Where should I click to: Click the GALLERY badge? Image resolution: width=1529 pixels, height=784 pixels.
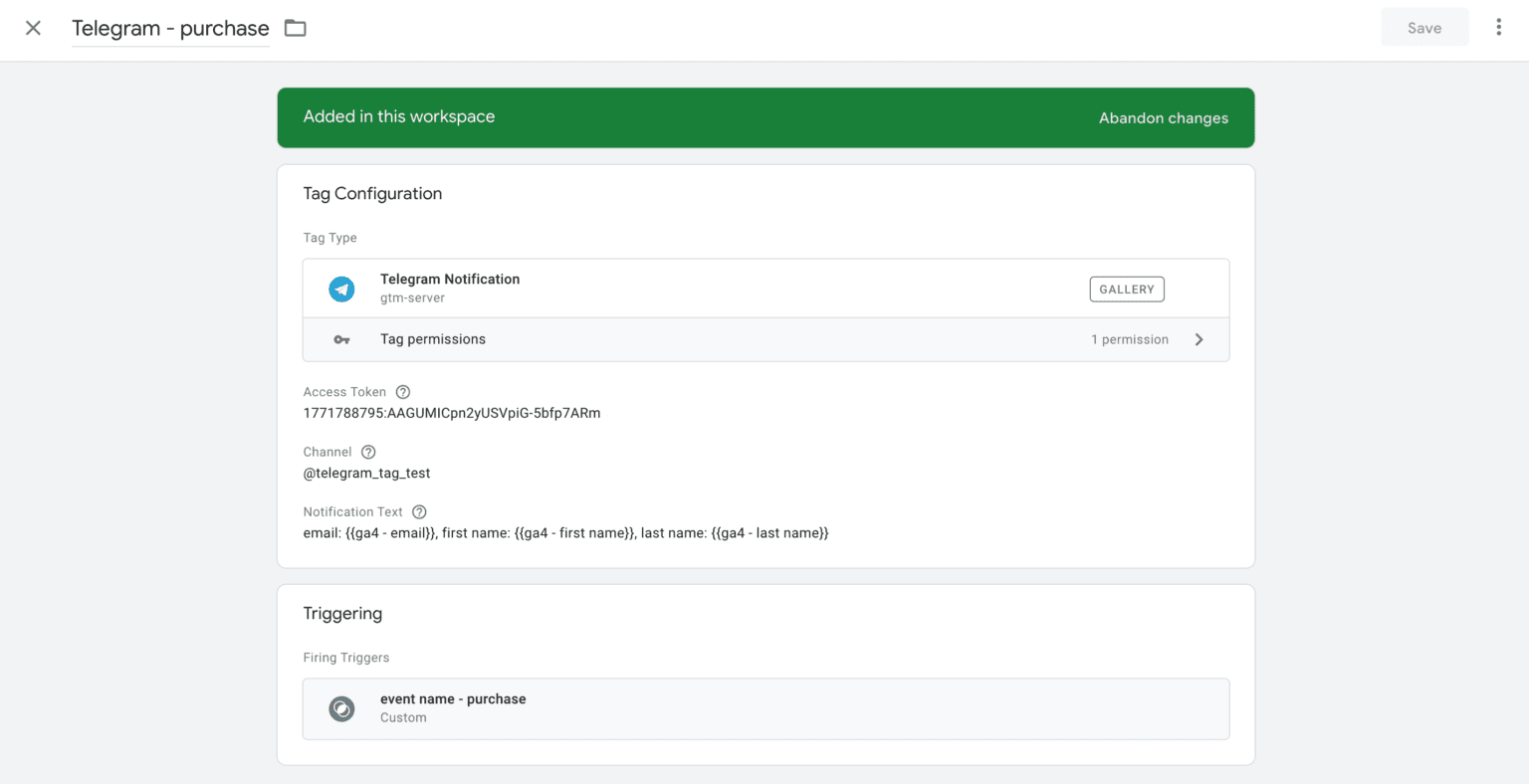coord(1127,290)
